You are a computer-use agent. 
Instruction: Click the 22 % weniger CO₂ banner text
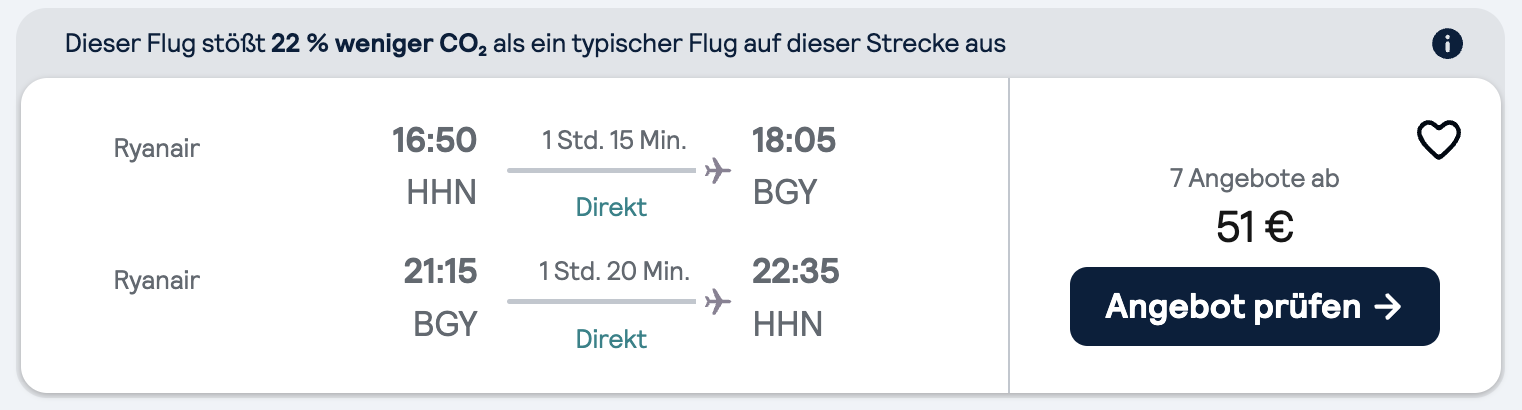click(379, 45)
